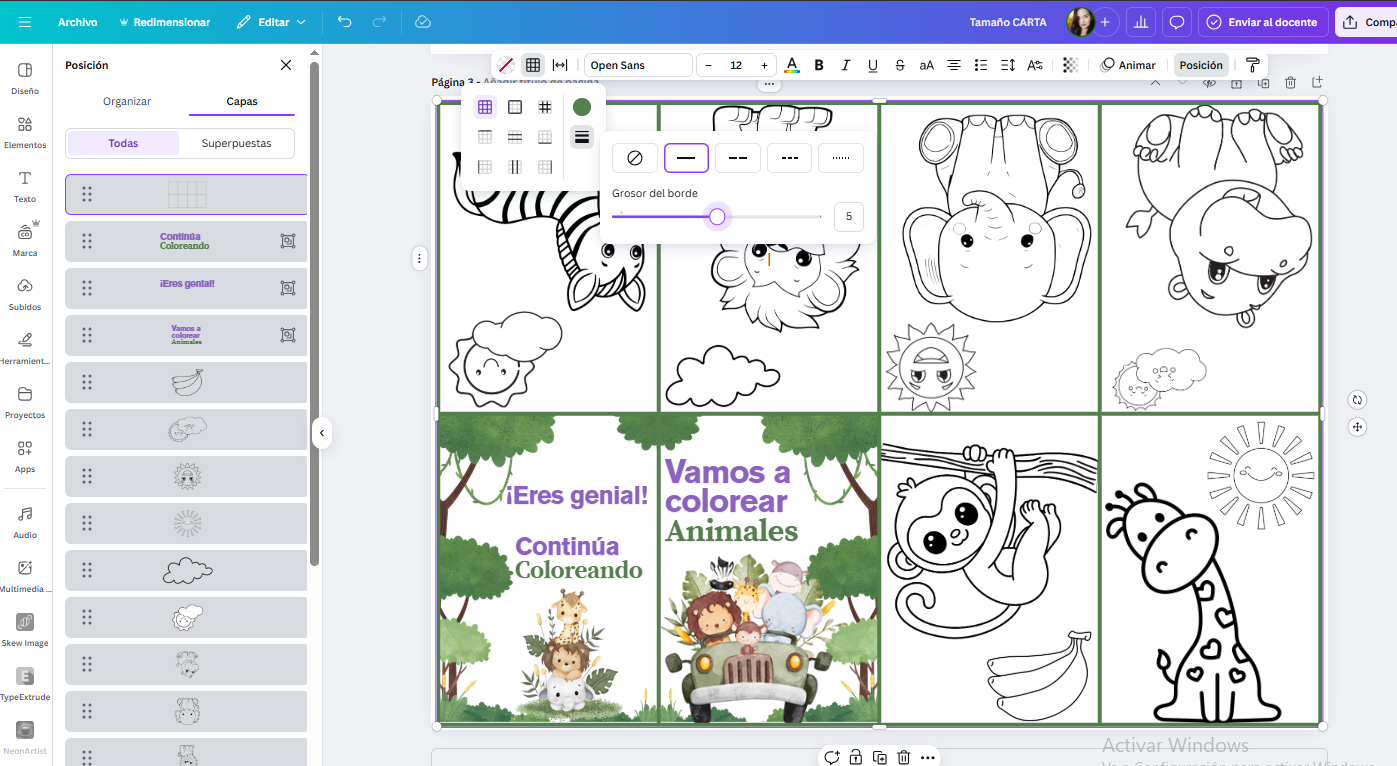Screen dimensions: 1397x766
Task: Select the inner borders option
Action: click(x=545, y=107)
